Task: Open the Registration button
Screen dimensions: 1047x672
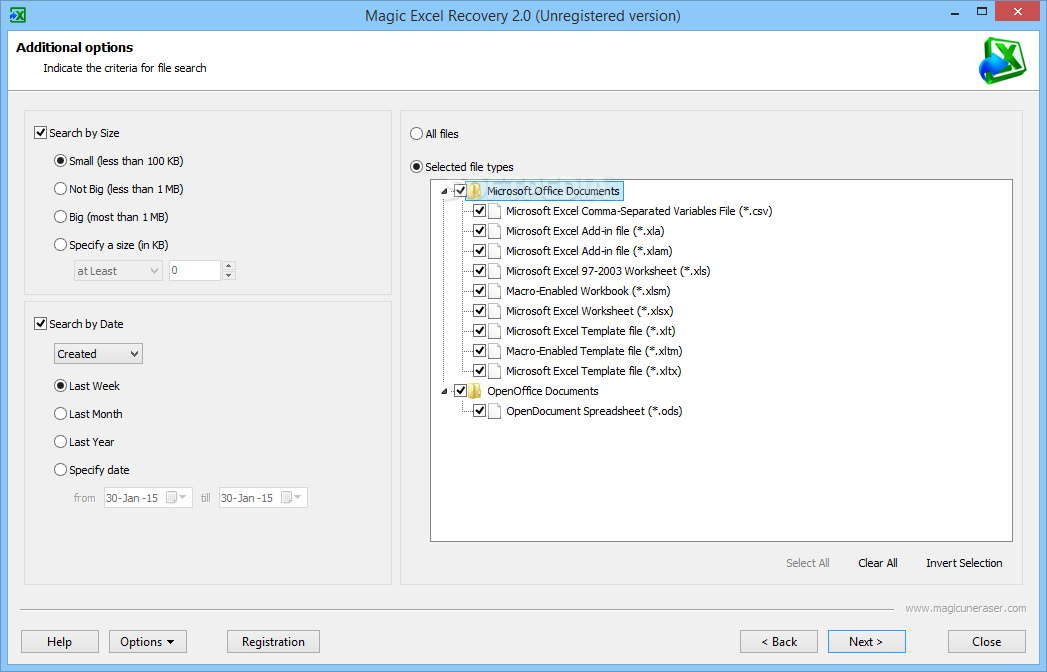Action: click(273, 642)
